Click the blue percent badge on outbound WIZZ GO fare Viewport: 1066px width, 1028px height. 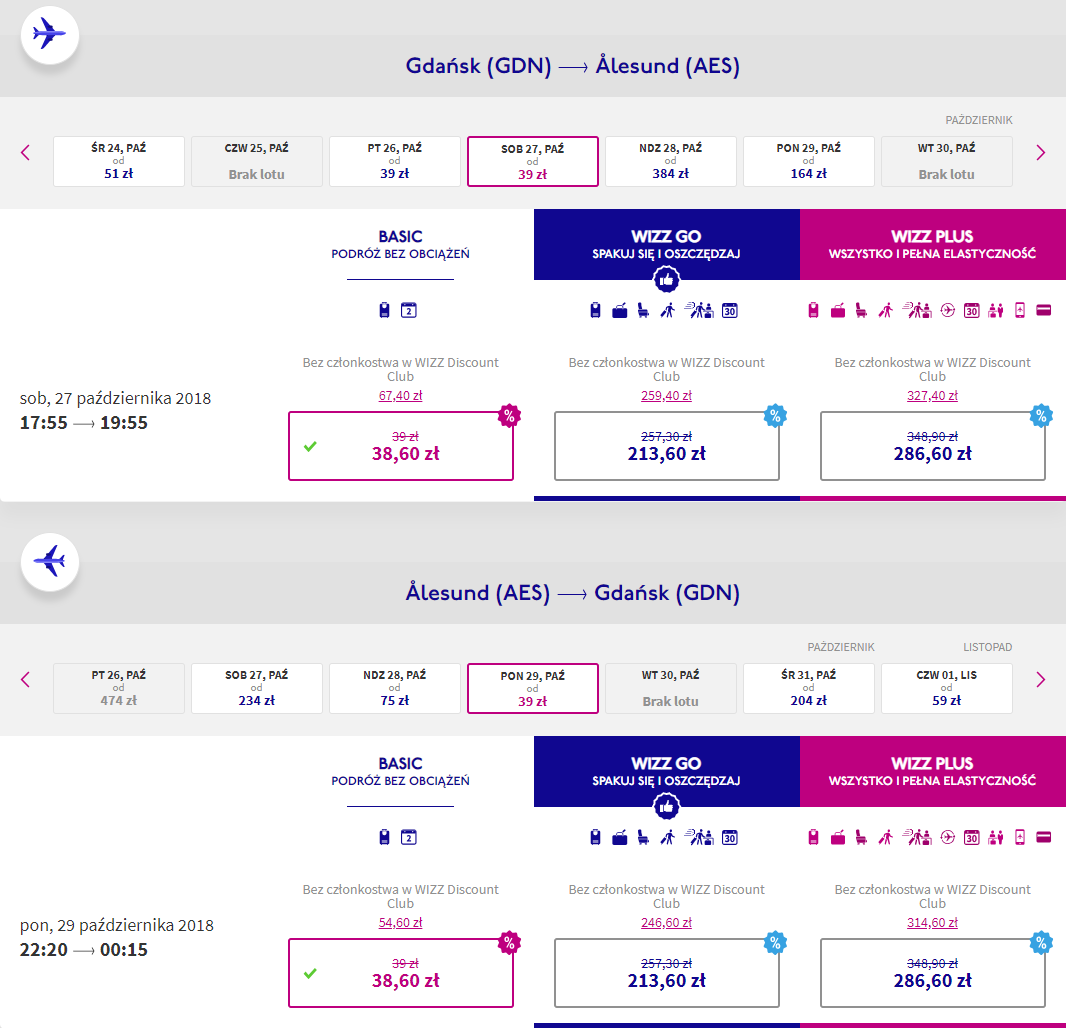point(775,415)
